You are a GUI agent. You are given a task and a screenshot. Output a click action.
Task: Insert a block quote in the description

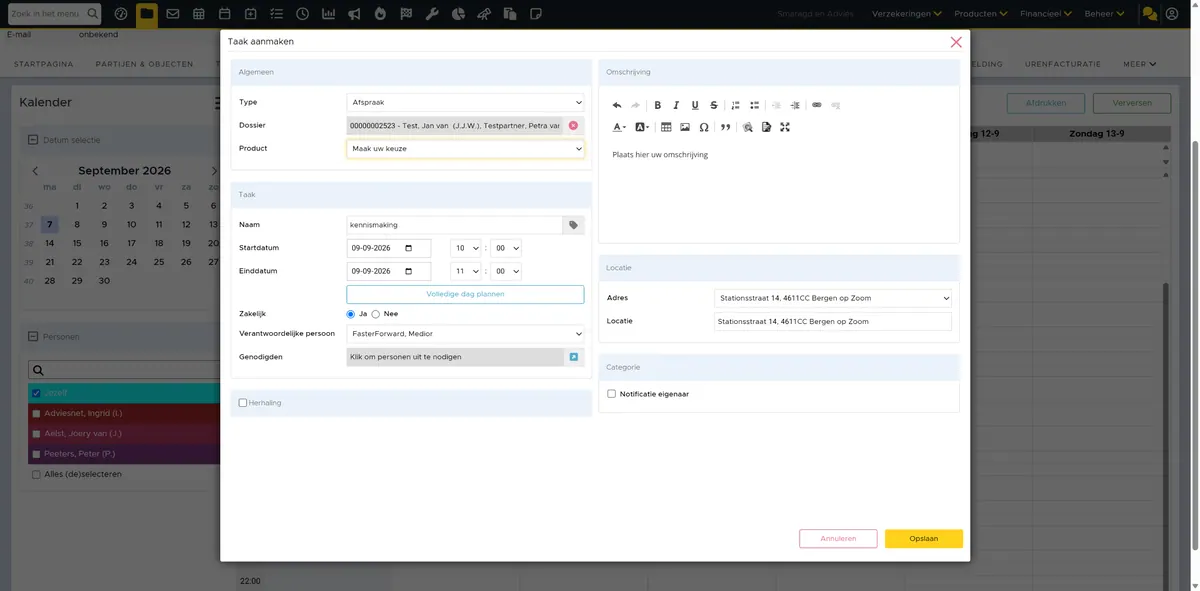point(725,127)
